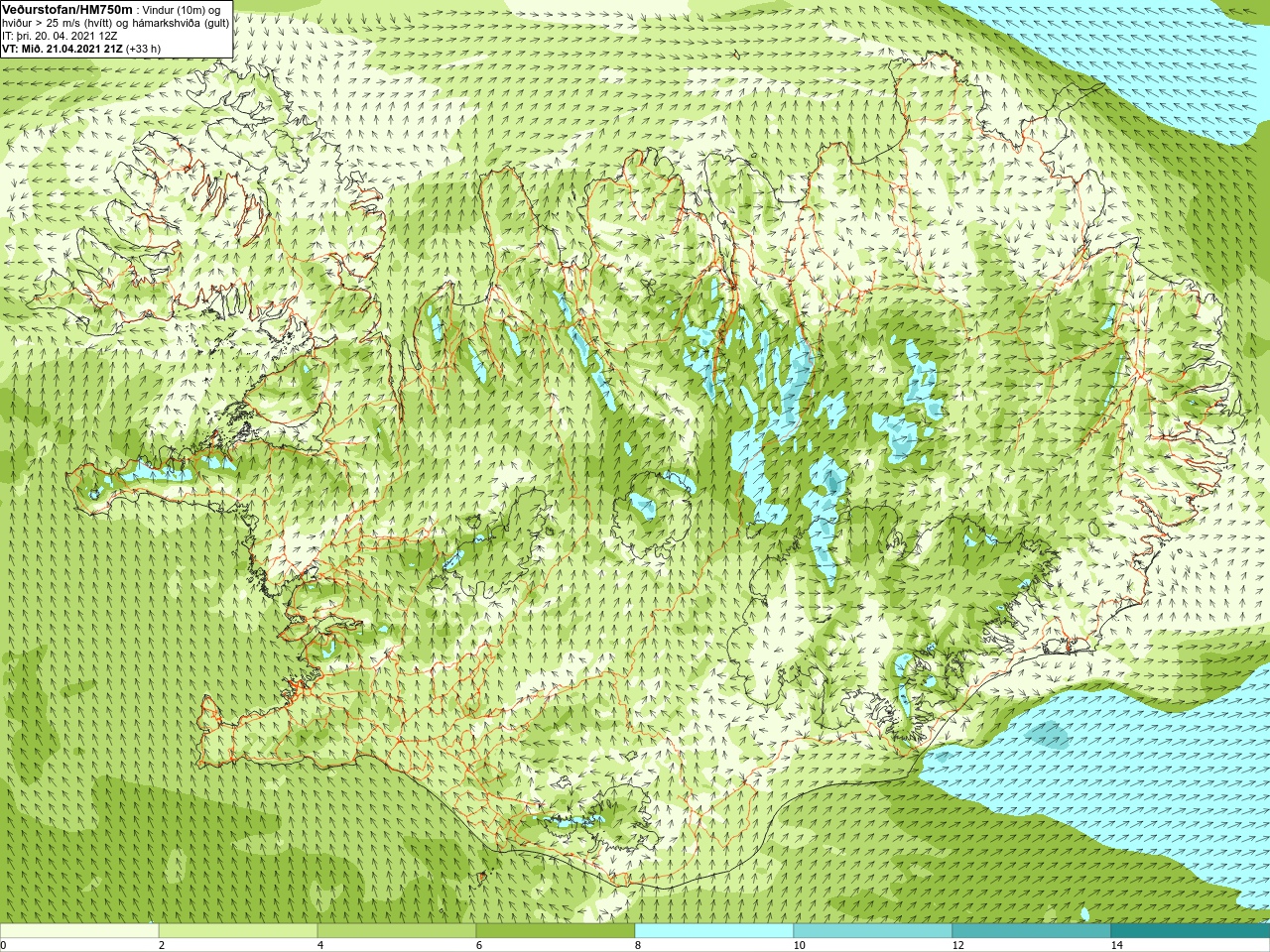Click the light green 2–4 m/s colorbar segment

tap(238, 931)
